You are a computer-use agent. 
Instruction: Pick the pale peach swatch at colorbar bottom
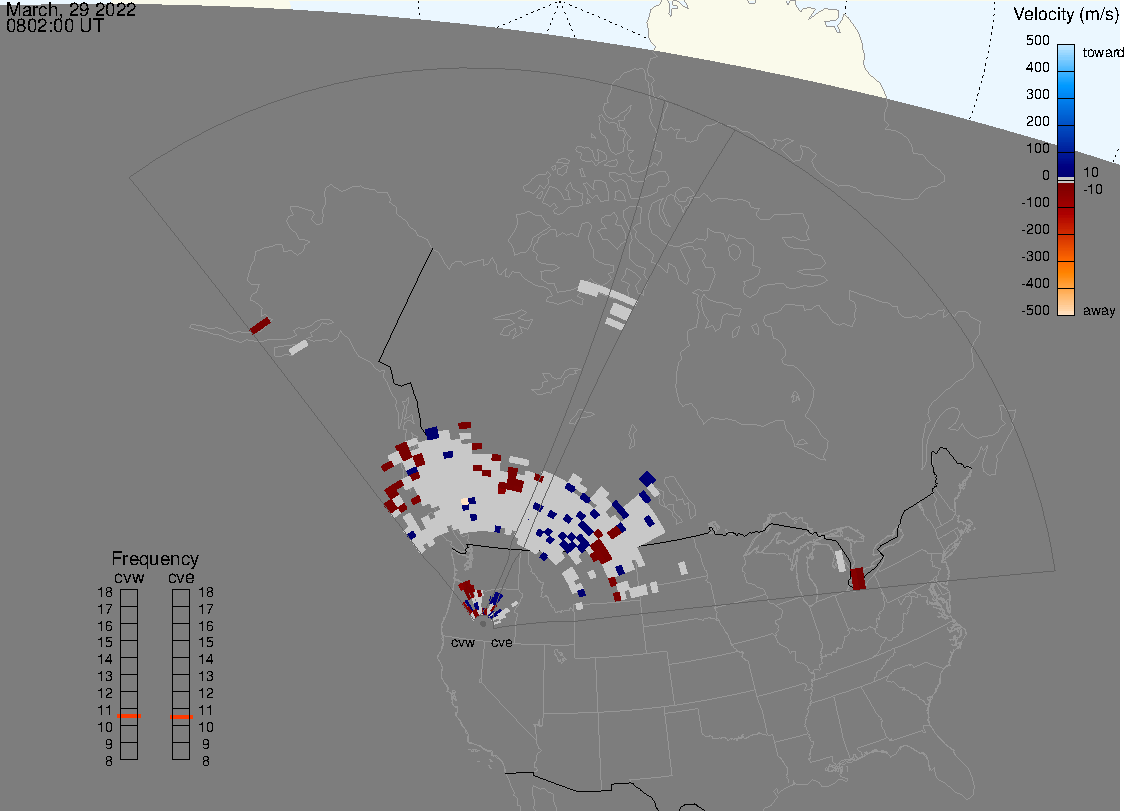pyautogui.click(x=1066, y=302)
